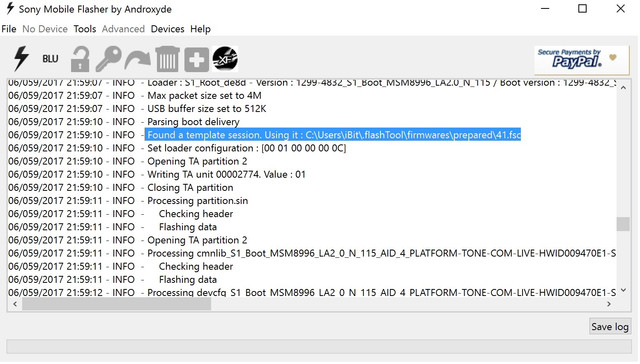This screenshot has height=364, width=640.
Task: Open the No Device menu
Action: [45, 29]
